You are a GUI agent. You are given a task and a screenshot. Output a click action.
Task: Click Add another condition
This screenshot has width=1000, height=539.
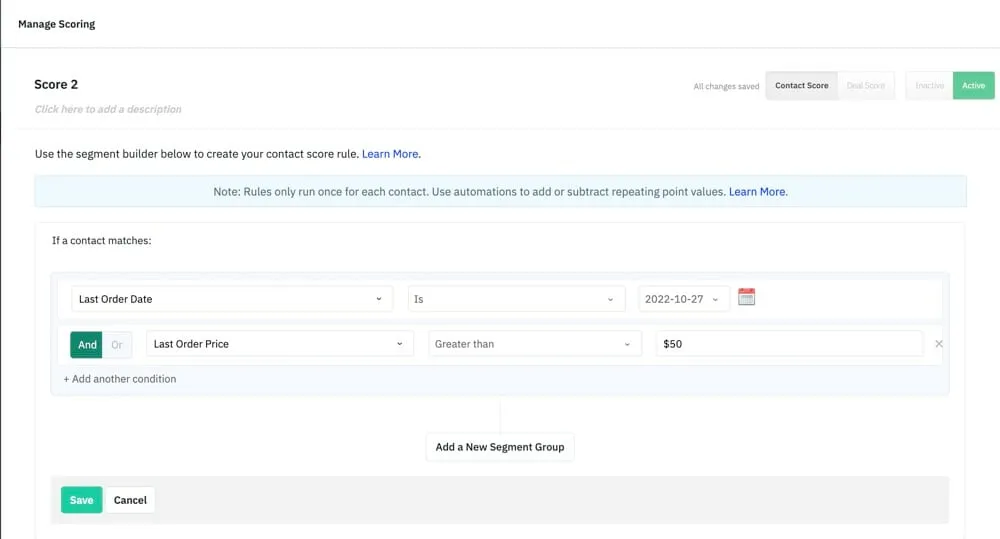point(120,379)
